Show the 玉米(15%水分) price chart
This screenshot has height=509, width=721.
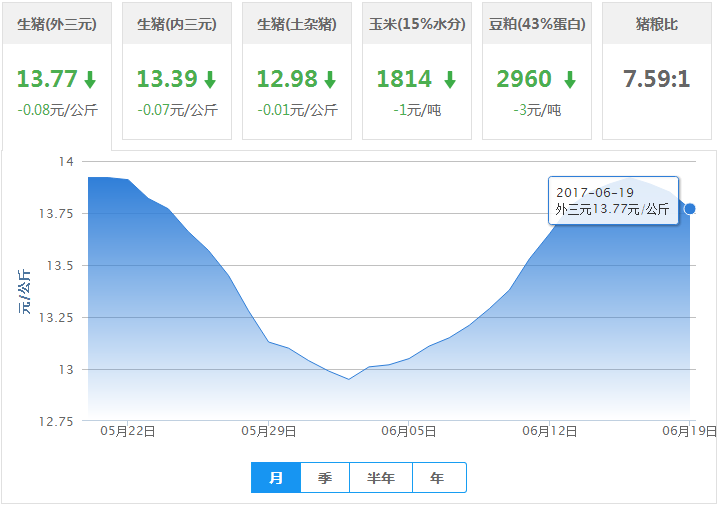point(417,24)
